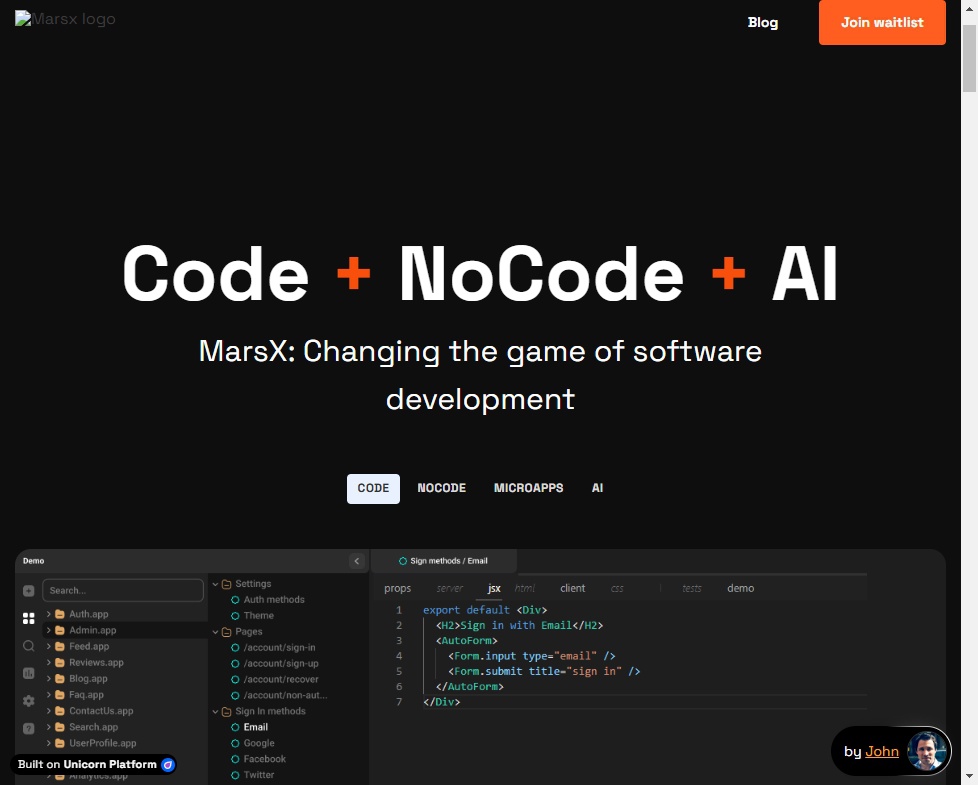Open the demo tab in the code editor
Screen dimensions: 978x785
740,588
